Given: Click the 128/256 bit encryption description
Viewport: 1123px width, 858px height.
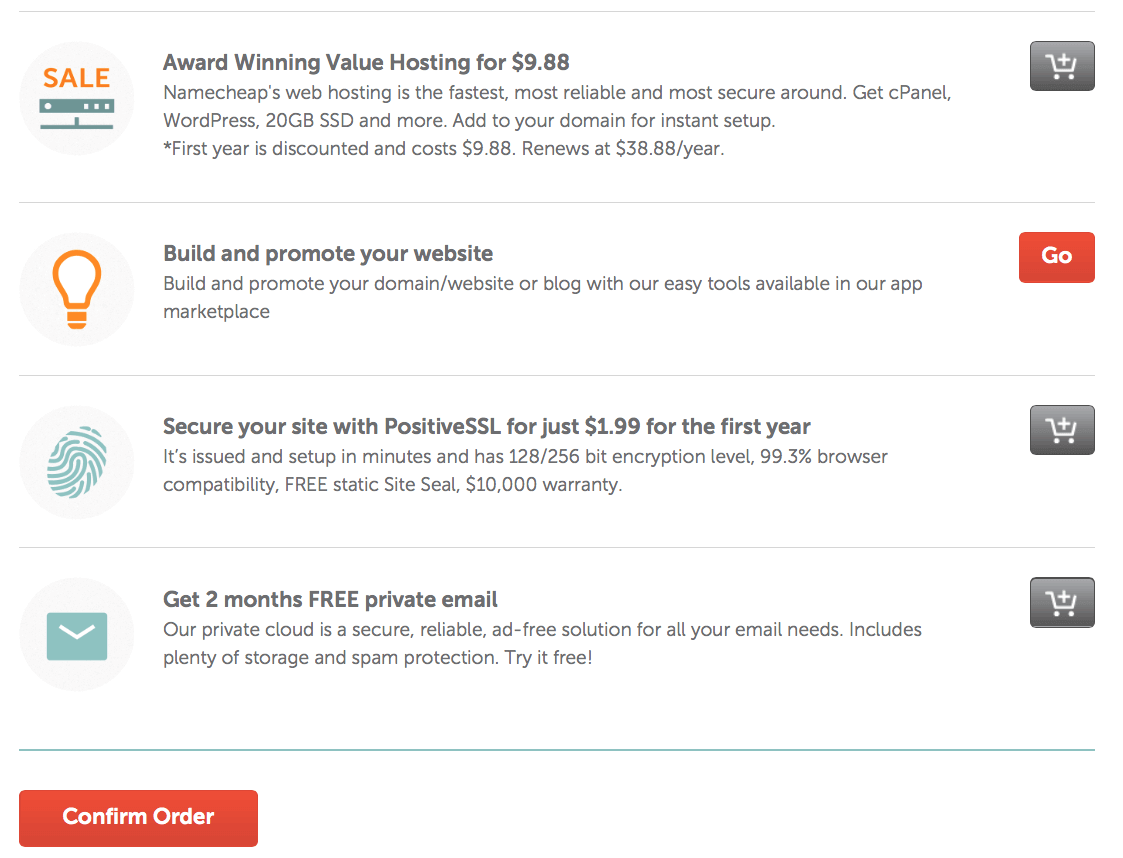Looking at the screenshot, I should [526, 471].
